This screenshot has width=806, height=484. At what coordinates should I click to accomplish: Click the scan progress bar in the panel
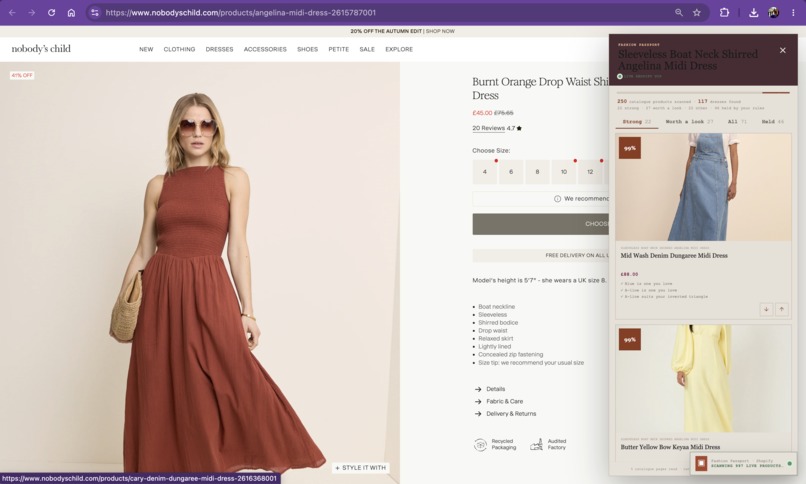(703, 93)
